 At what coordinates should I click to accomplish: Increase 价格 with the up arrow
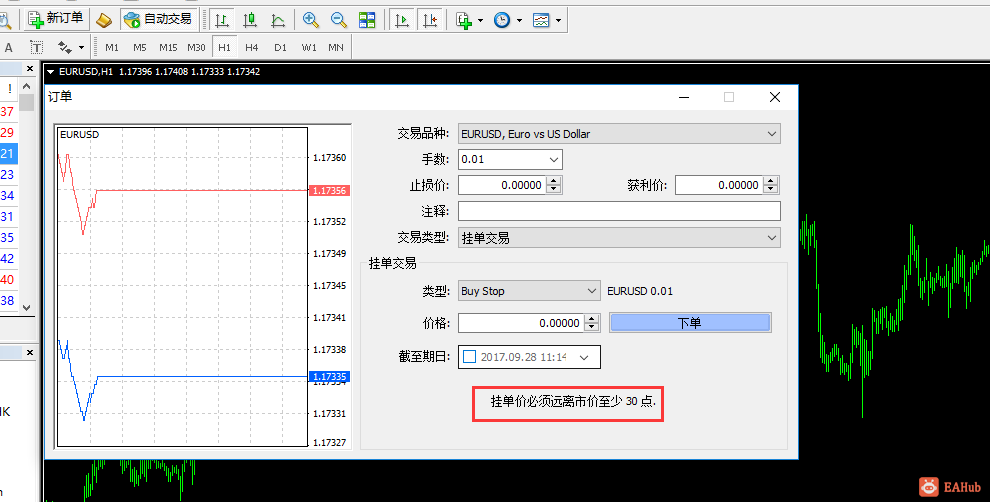592,319
